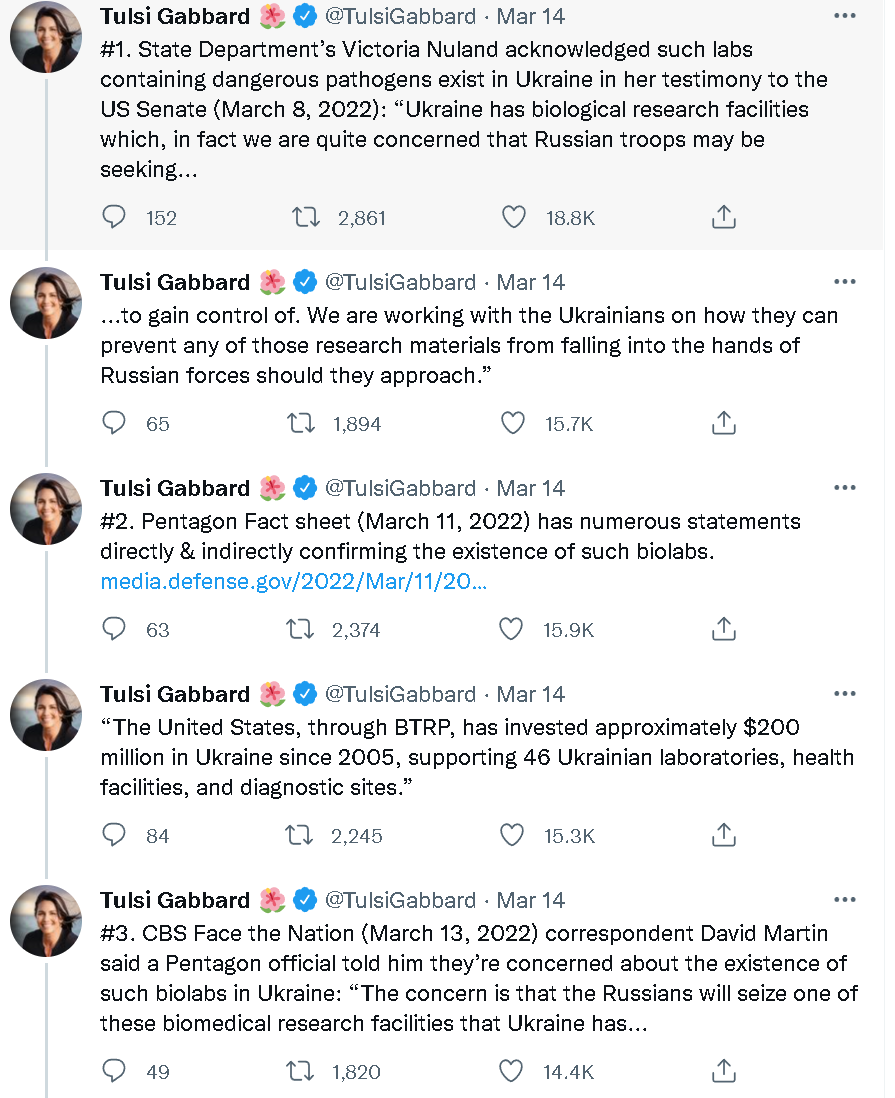Retweet the tweet with 1,894 retweets
This screenshot has height=1098, width=895.
pyautogui.click(x=300, y=423)
